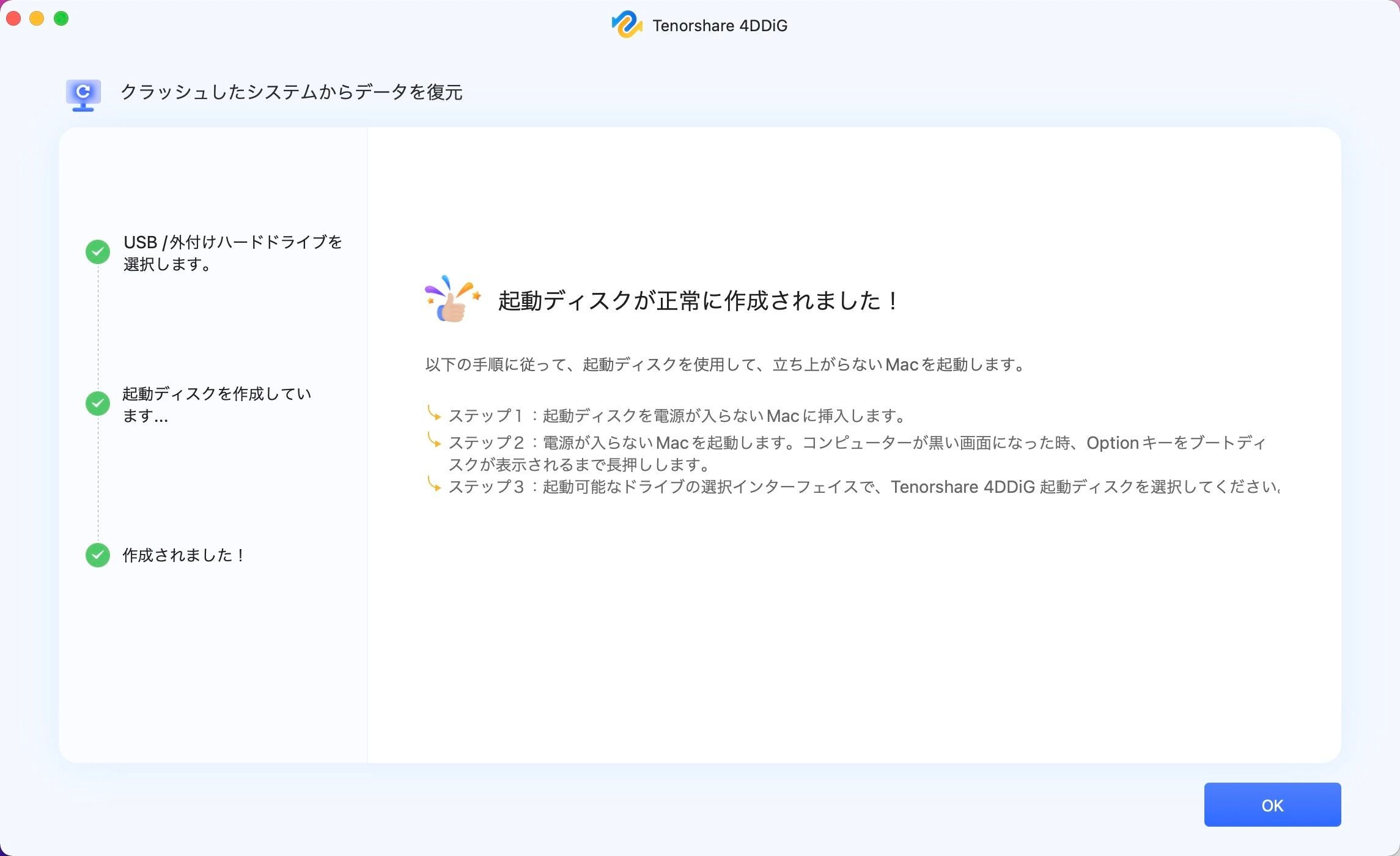1400x856 pixels.
Task: Close the window with red button
Action: click(x=13, y=18)
